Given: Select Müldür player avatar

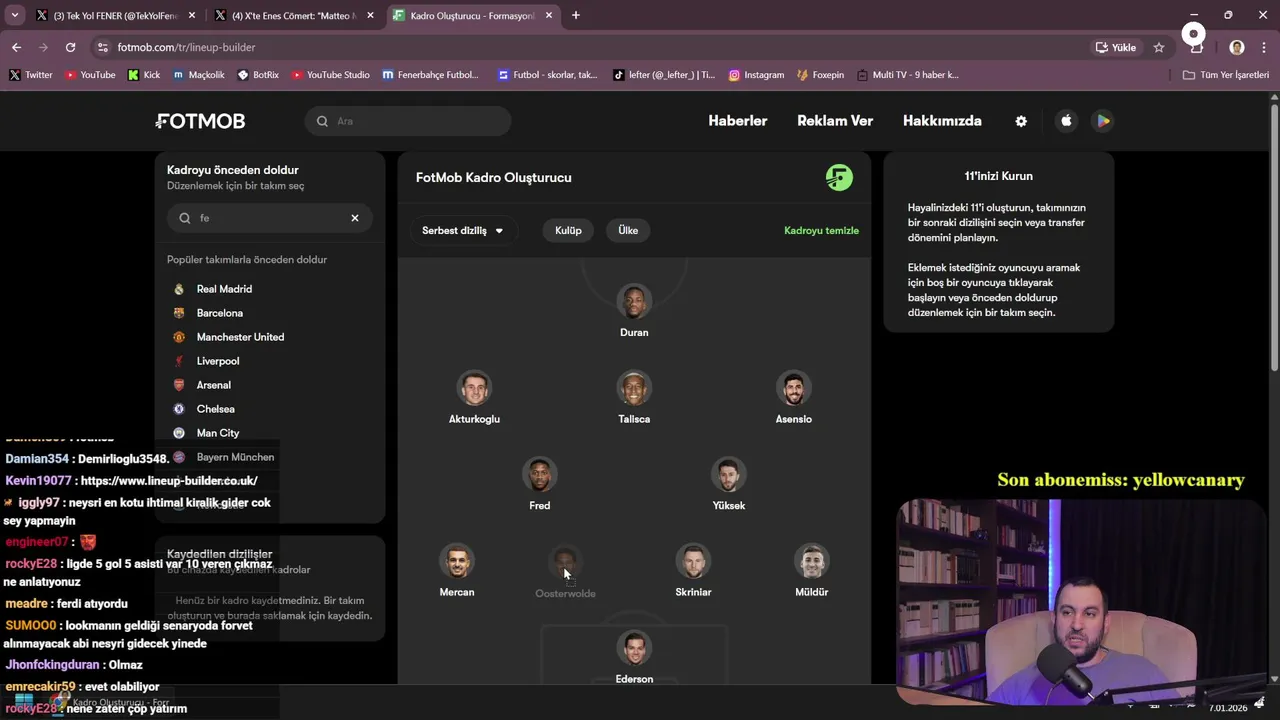Looking at the screenshot, I should [x=812, y=561].
